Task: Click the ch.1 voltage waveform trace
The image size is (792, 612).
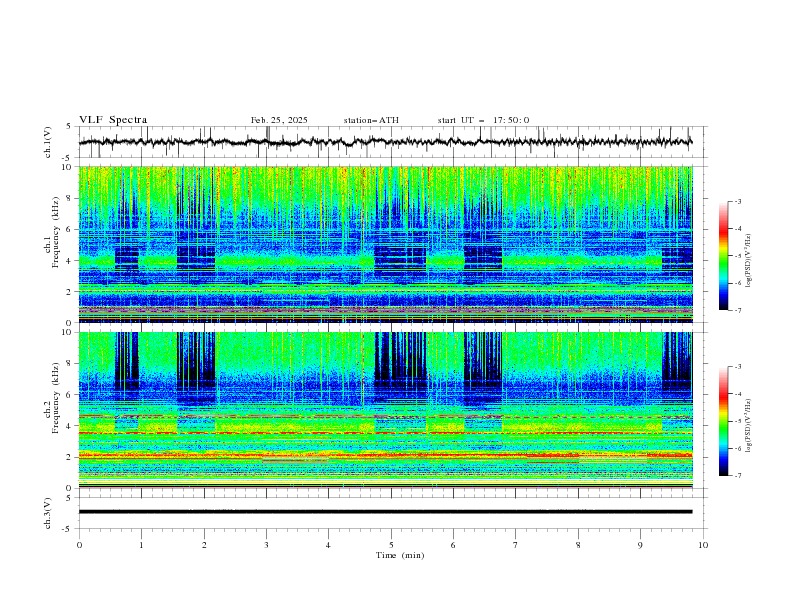Action: tap(385, 142)
